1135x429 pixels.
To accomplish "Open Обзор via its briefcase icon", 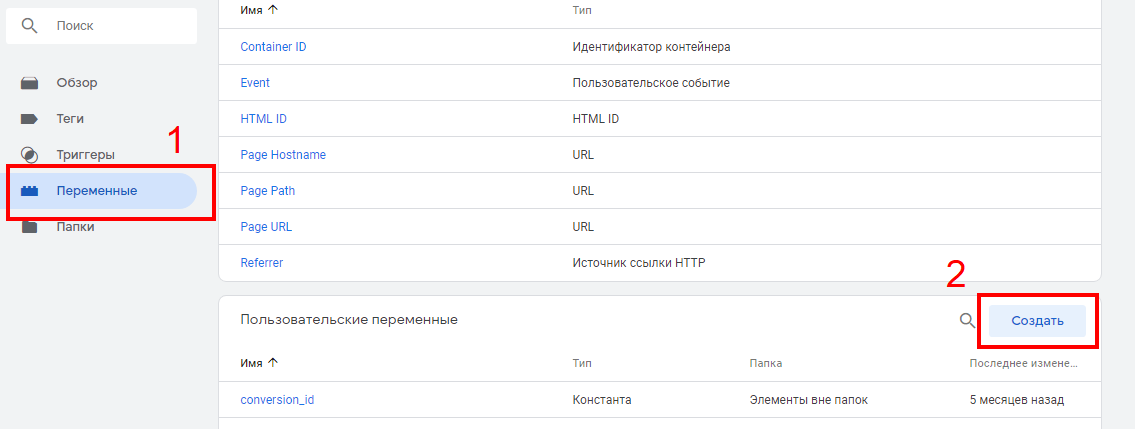I will [x=30, y=83].
